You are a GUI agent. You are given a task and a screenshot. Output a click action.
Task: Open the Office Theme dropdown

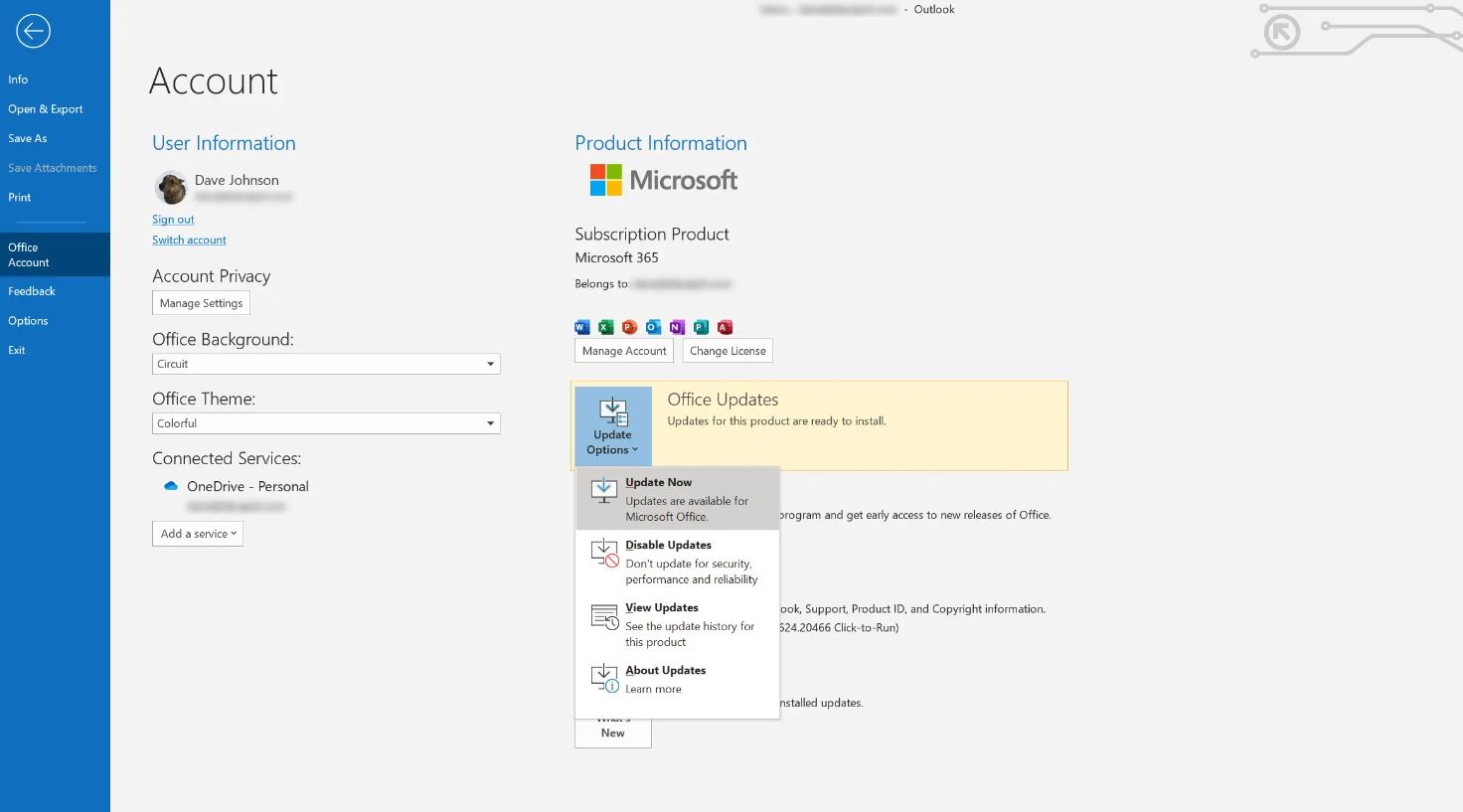326,423
